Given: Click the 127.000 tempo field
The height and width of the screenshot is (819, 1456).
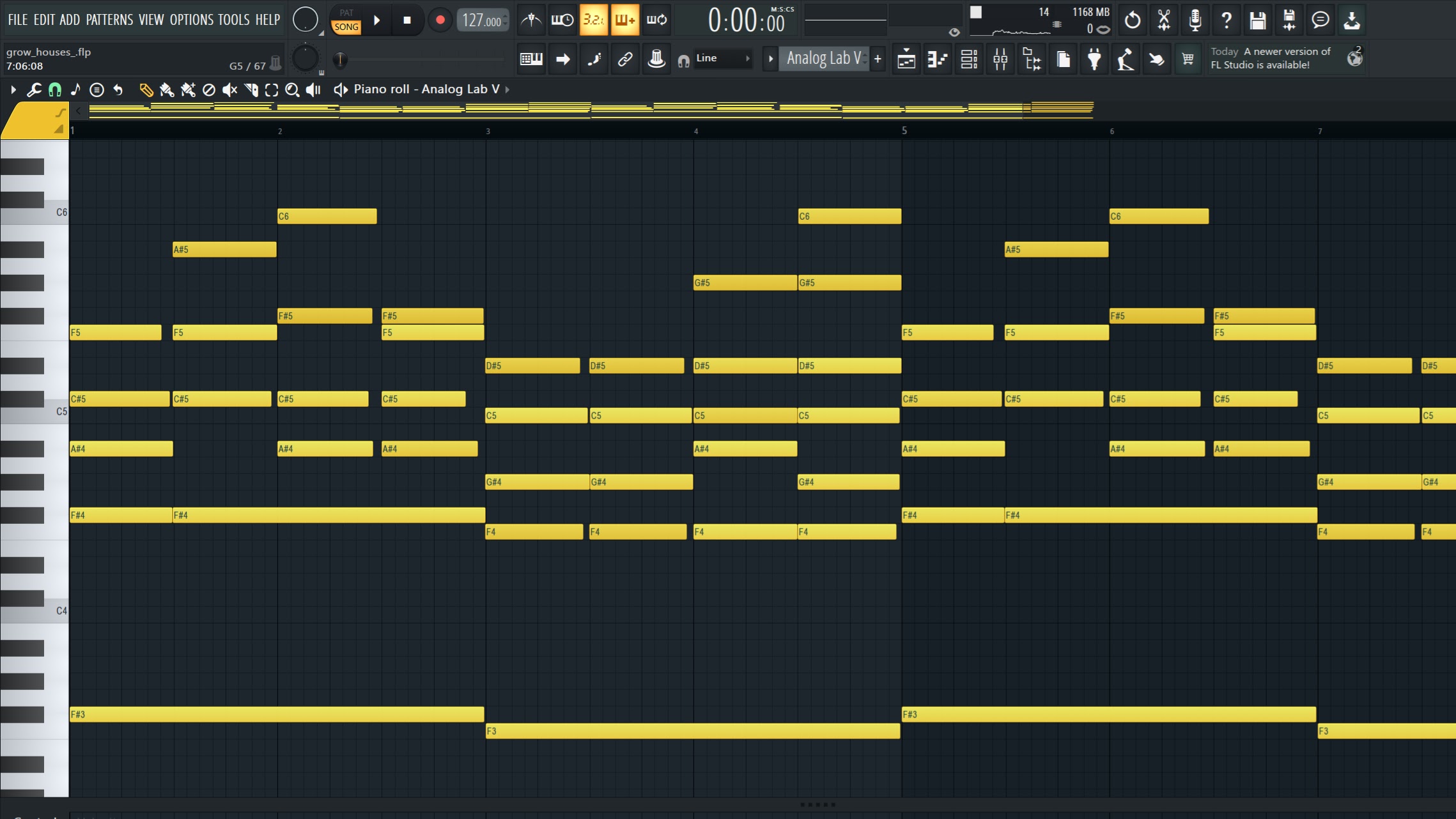Looking at the screenshot, I should (x=481, y=20).
